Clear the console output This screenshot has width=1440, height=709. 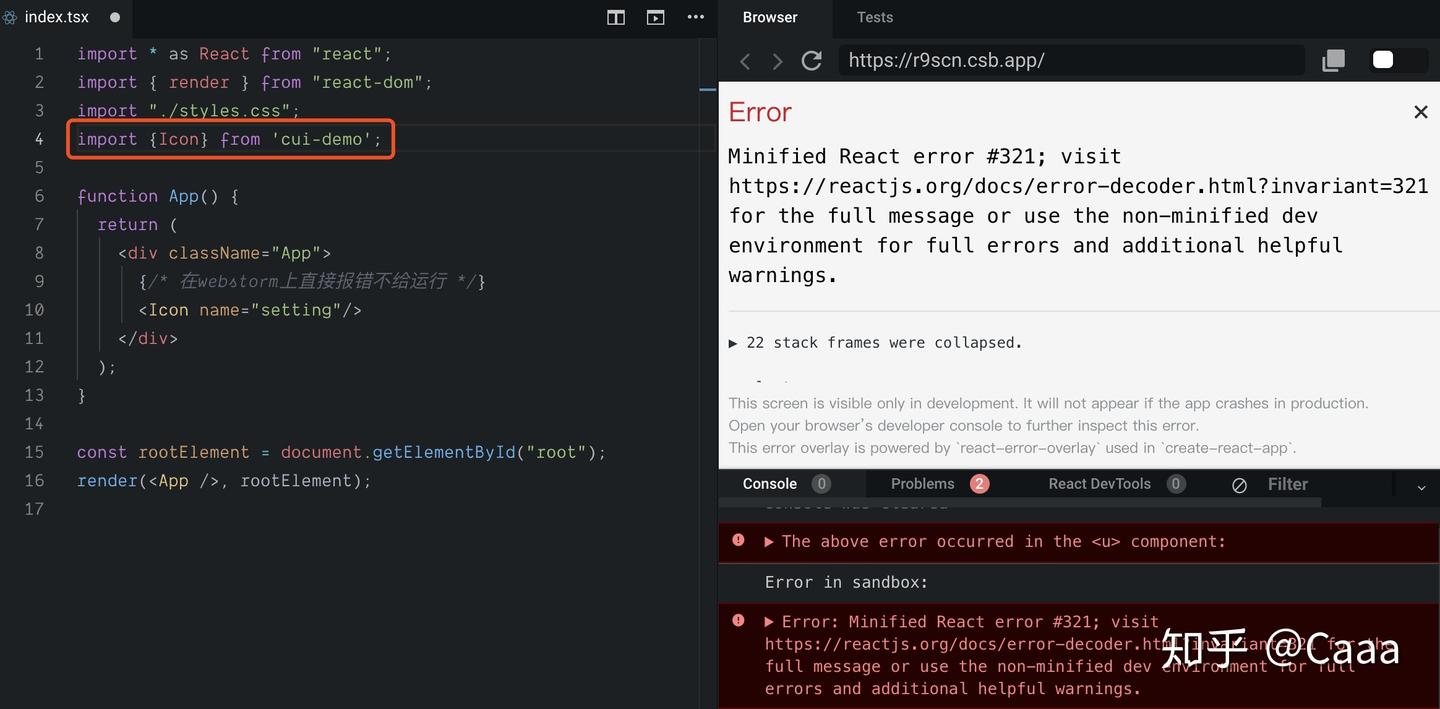(1239, 485)
